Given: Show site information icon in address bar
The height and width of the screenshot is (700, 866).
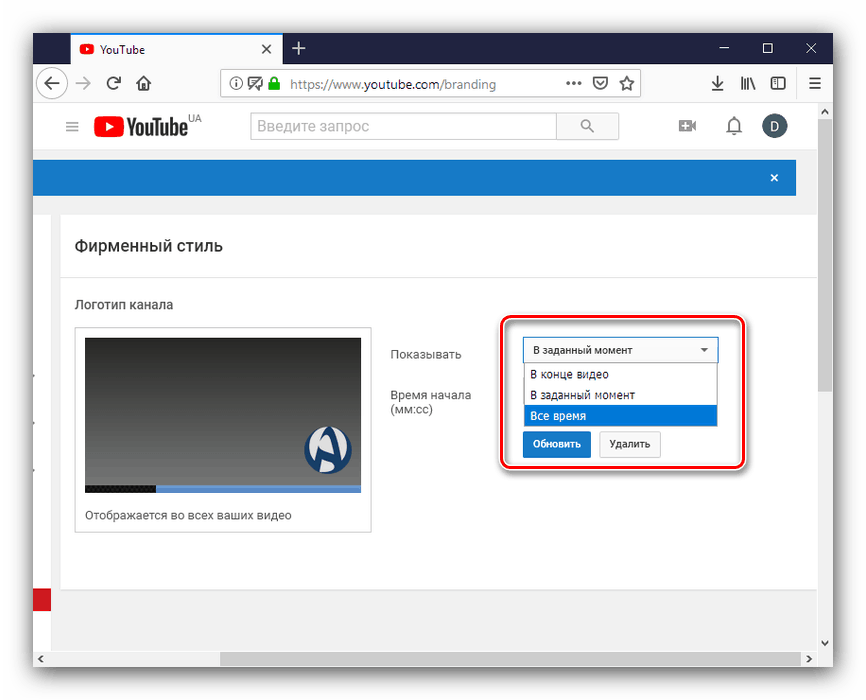Looking at the screenshot, I should click(x=236, y=83).
